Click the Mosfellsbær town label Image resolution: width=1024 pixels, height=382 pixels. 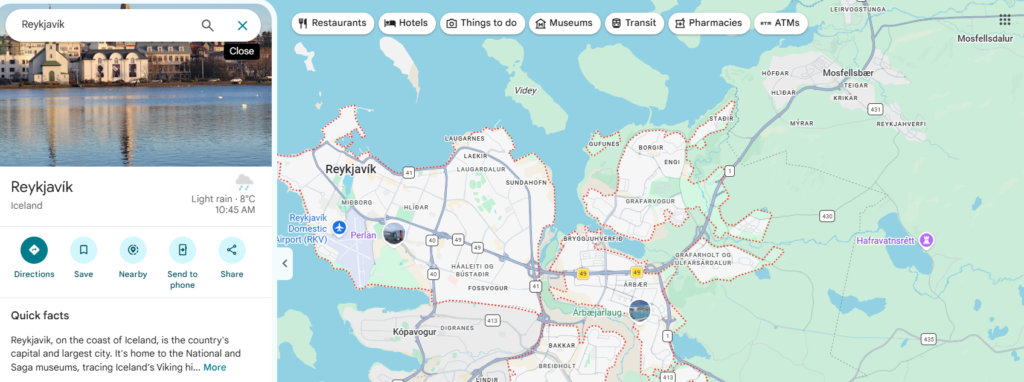(x=848, y=72)
